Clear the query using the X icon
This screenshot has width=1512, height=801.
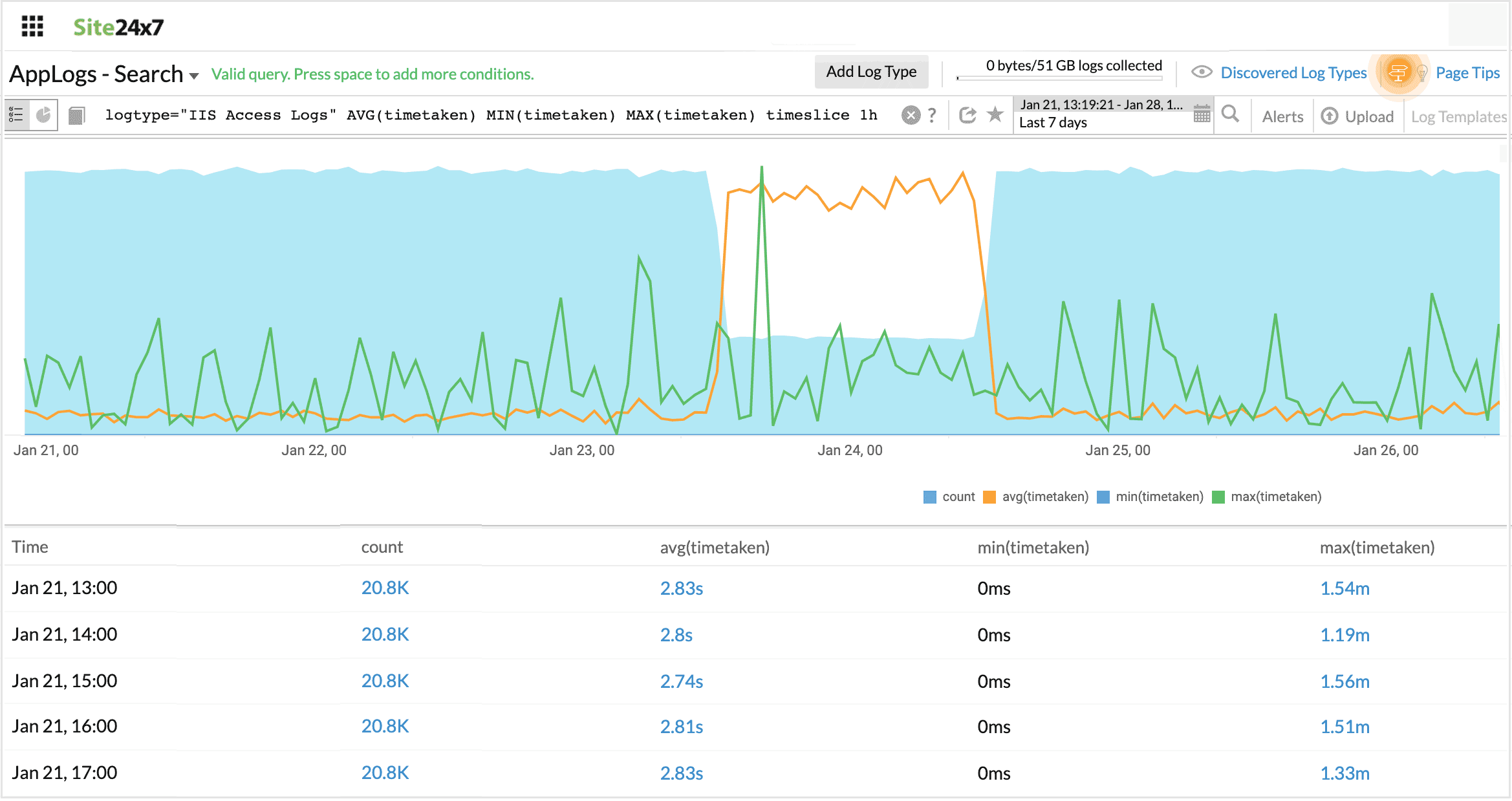[911, 114]
